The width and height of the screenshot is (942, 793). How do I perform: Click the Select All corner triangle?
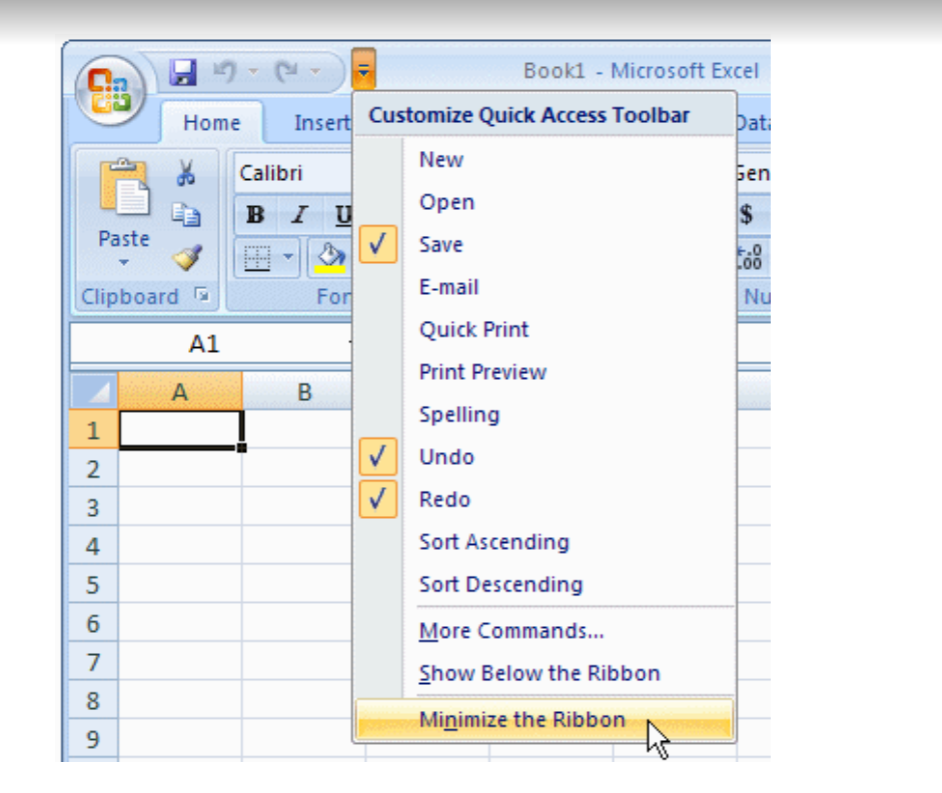pyautogui.click(x=94, y=392)
